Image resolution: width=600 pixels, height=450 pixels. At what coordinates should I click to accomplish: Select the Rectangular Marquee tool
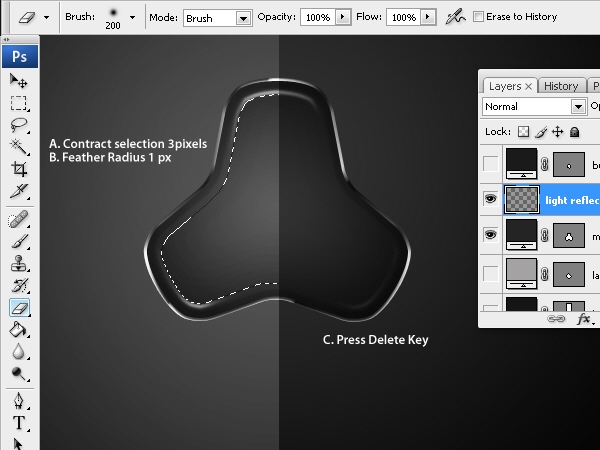click(18, 102)
